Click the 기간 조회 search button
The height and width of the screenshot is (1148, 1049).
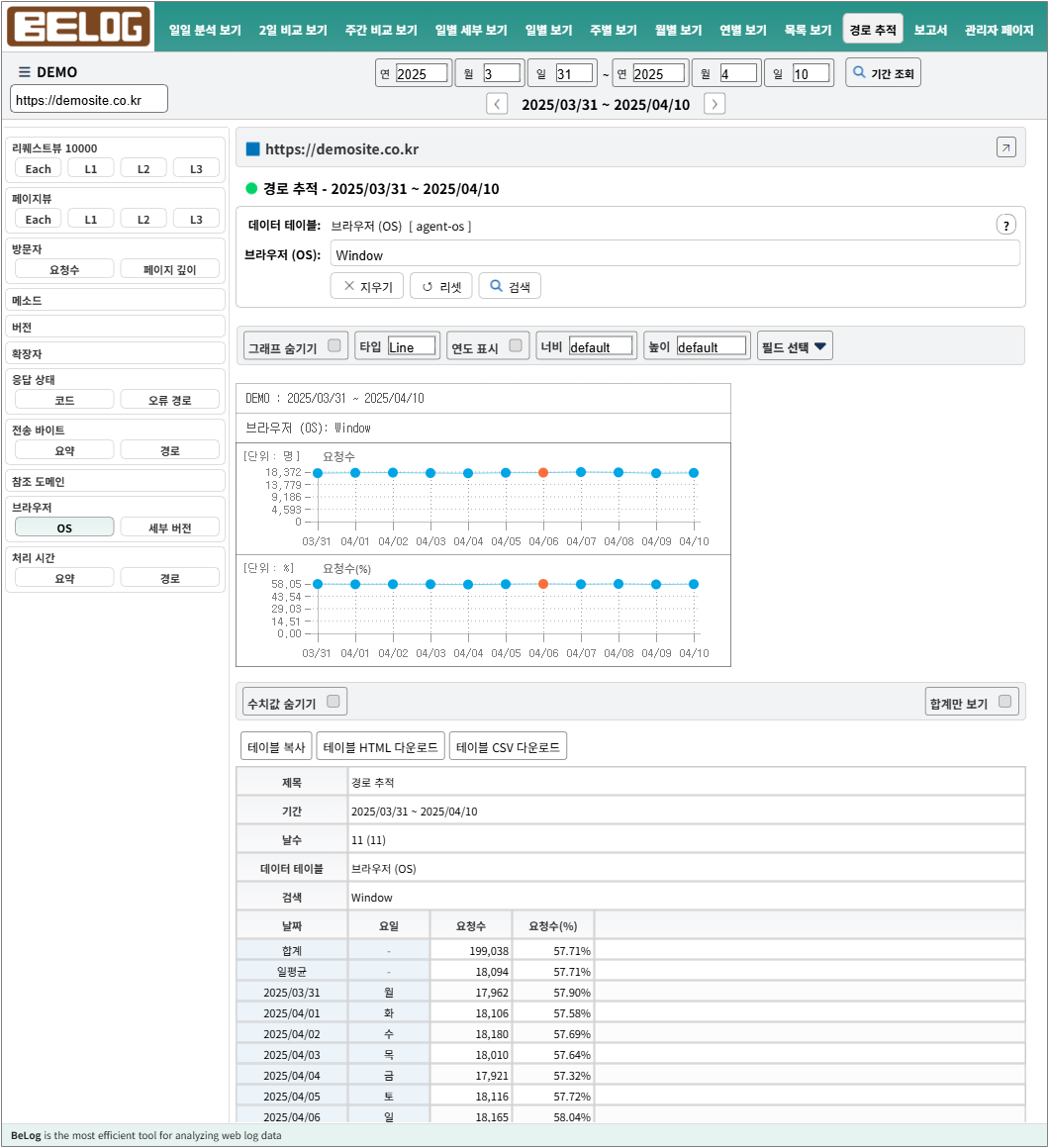[x=883, y=73]
